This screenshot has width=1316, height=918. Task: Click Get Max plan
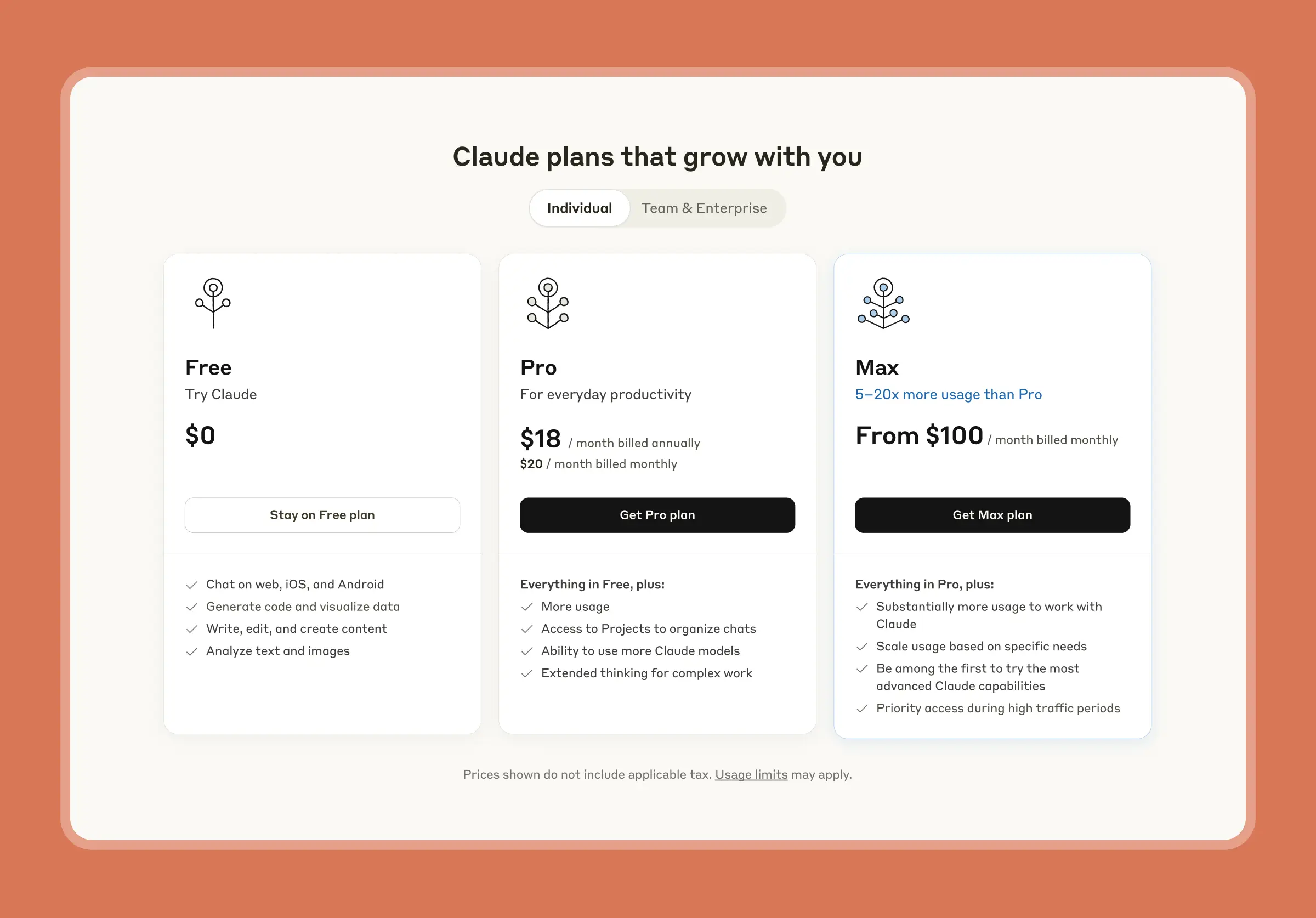click(992, 515)
